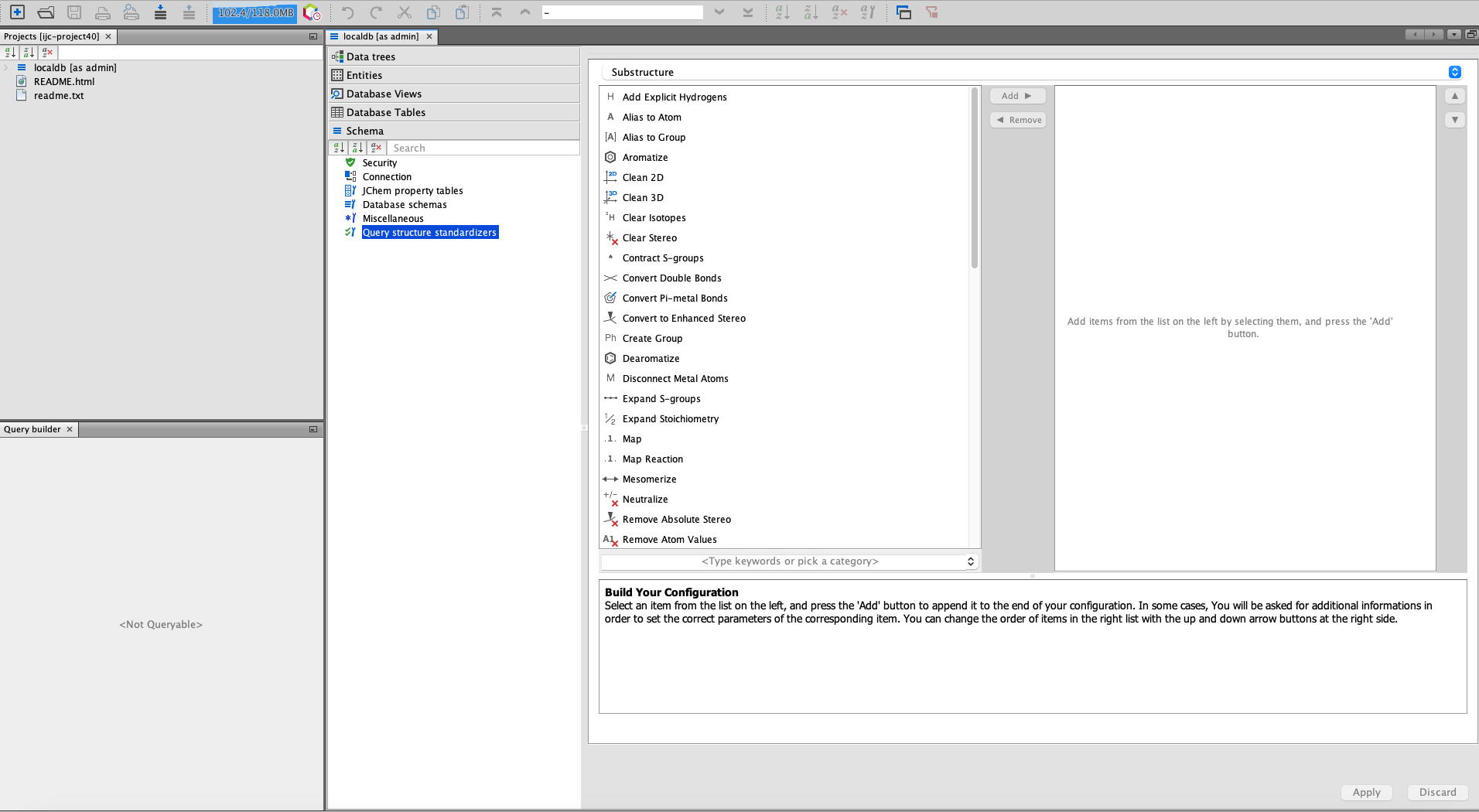Toggle the blue refresh icon near Substructure
The width and height of the screenshot is (1479, 812).
(1455, 72)
